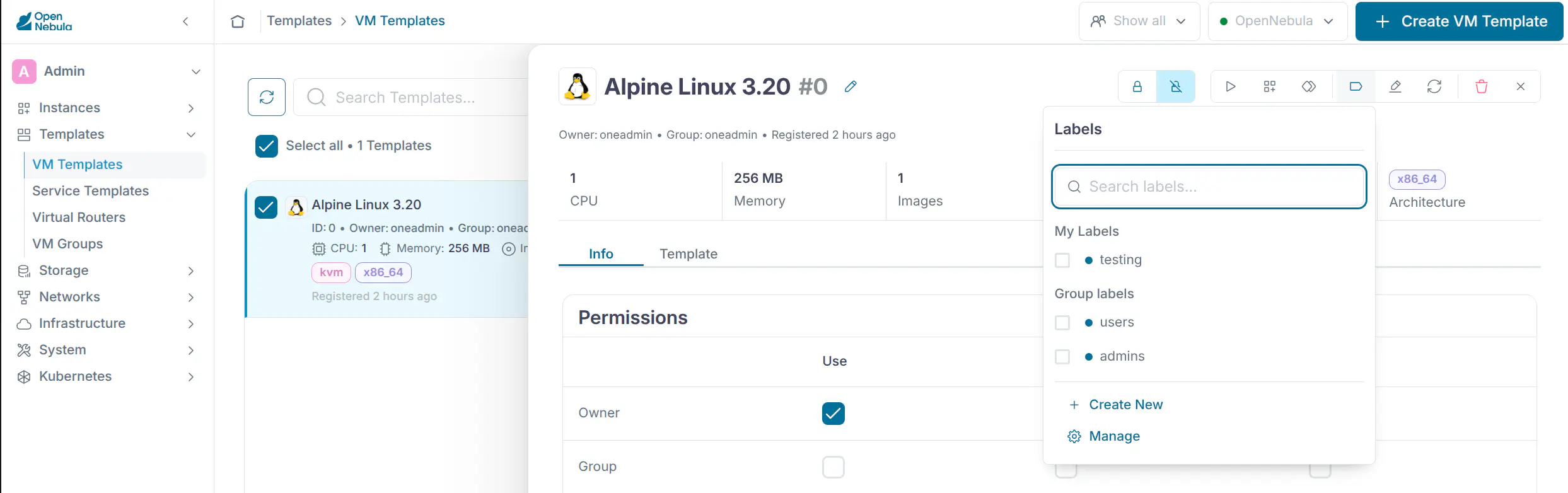The image size is (1568, 493).
Task: Open the Show all group dropdown
Action: click(x=1139, y=21)
